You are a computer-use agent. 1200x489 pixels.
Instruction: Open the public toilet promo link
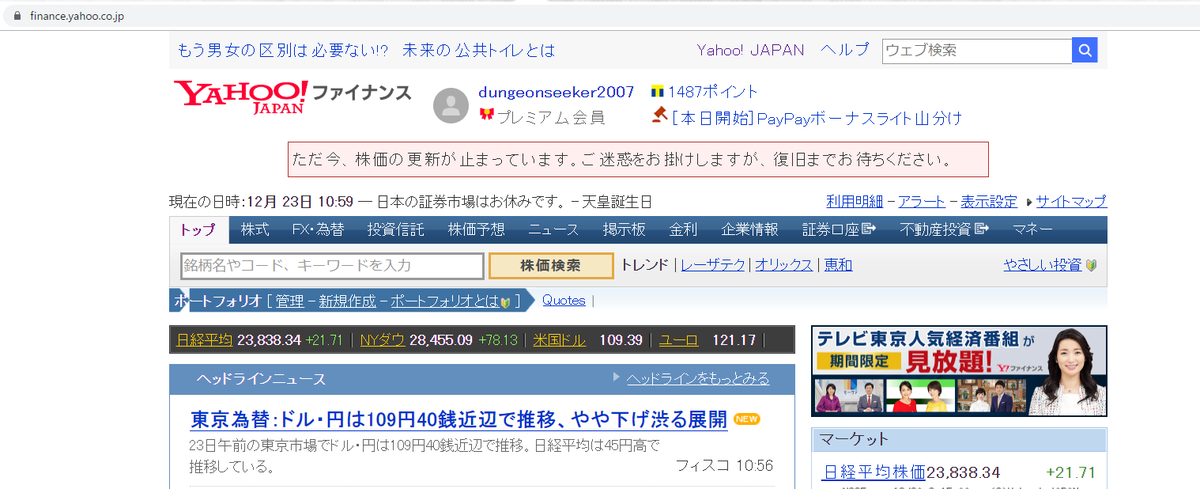366,50
